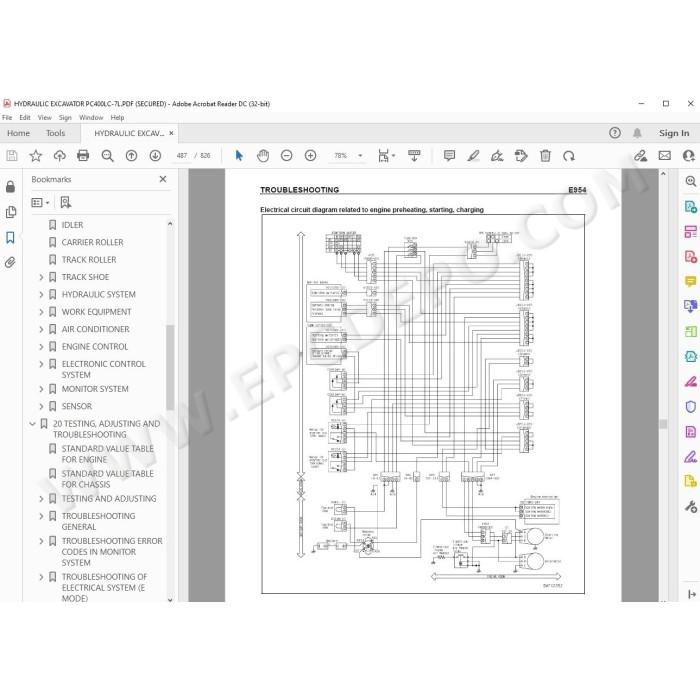Add a sticky note comment
Viewport: 700px width, 700px height.
(449, 155)
